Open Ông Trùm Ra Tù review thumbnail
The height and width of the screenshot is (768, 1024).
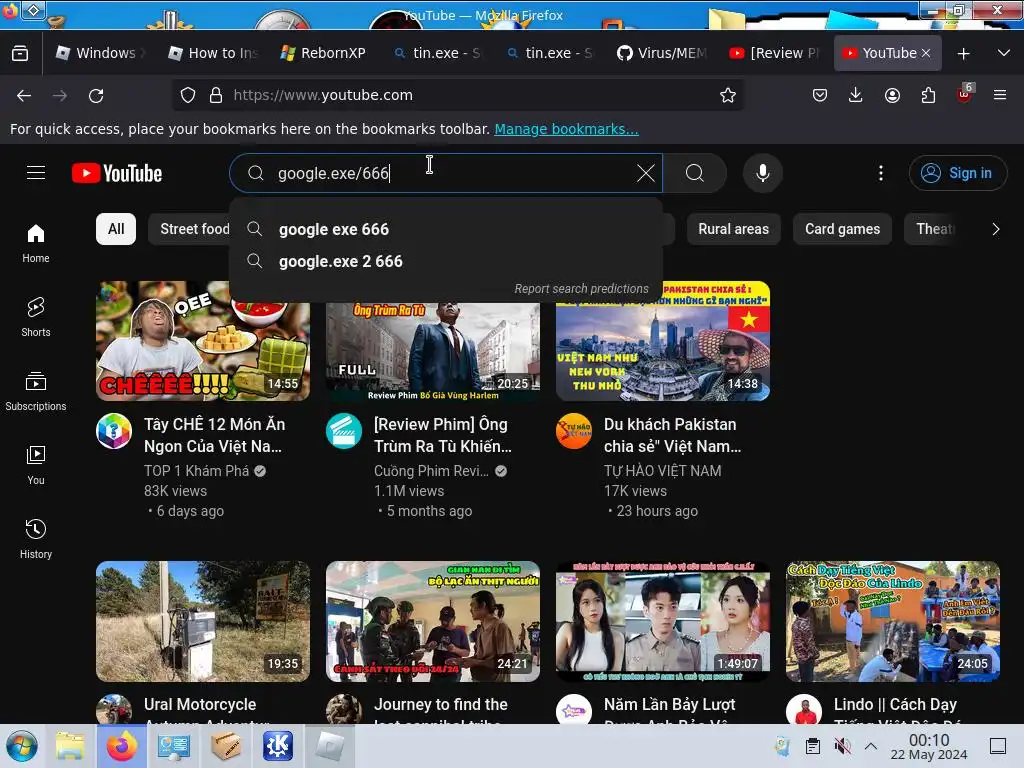pos(433,351)
